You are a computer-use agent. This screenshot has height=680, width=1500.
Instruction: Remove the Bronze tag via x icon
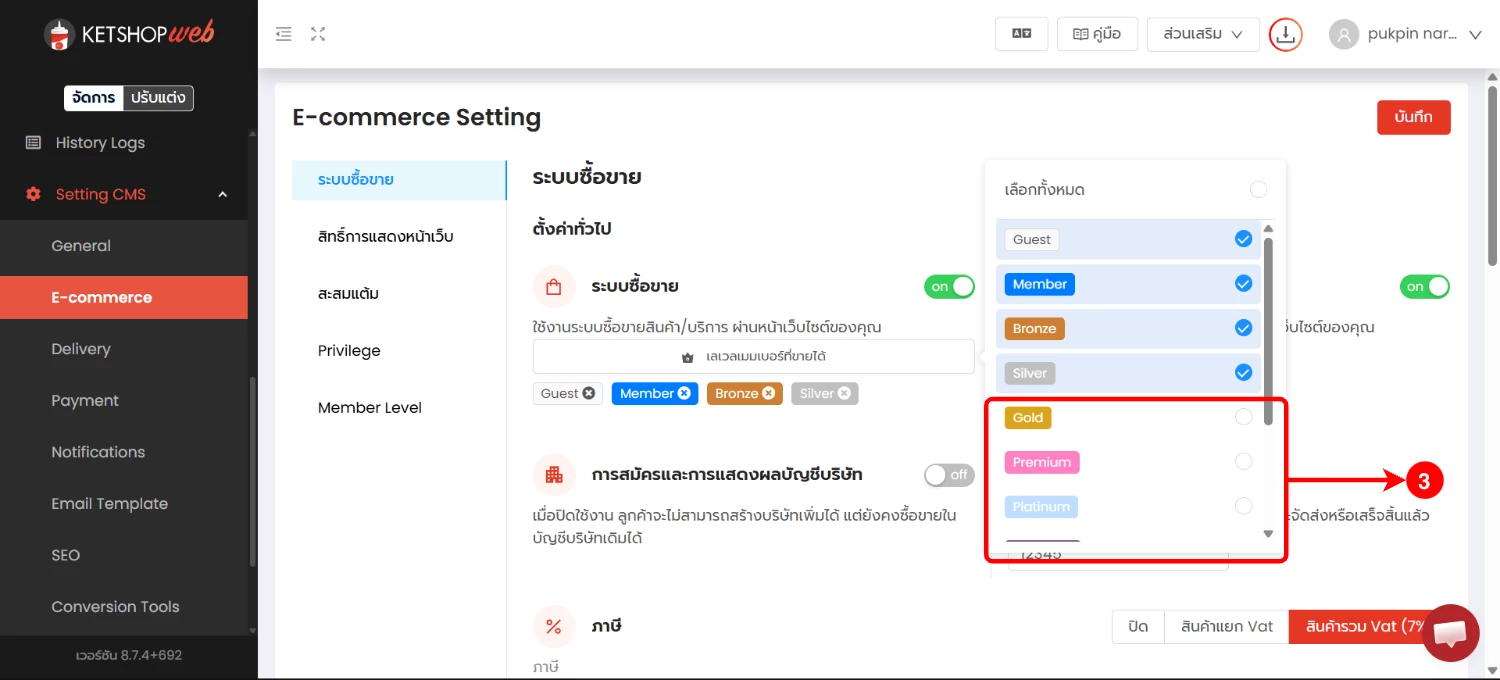tap(768, 393)
